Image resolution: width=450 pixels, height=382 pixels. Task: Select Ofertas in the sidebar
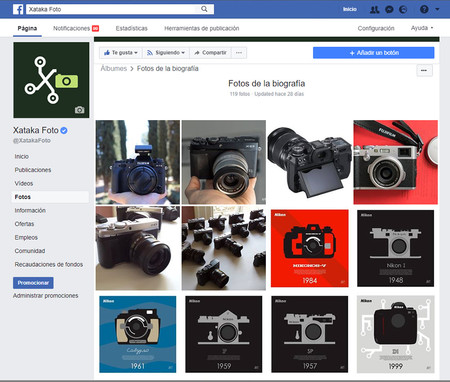pyautogui.click(x=24, y=224)
